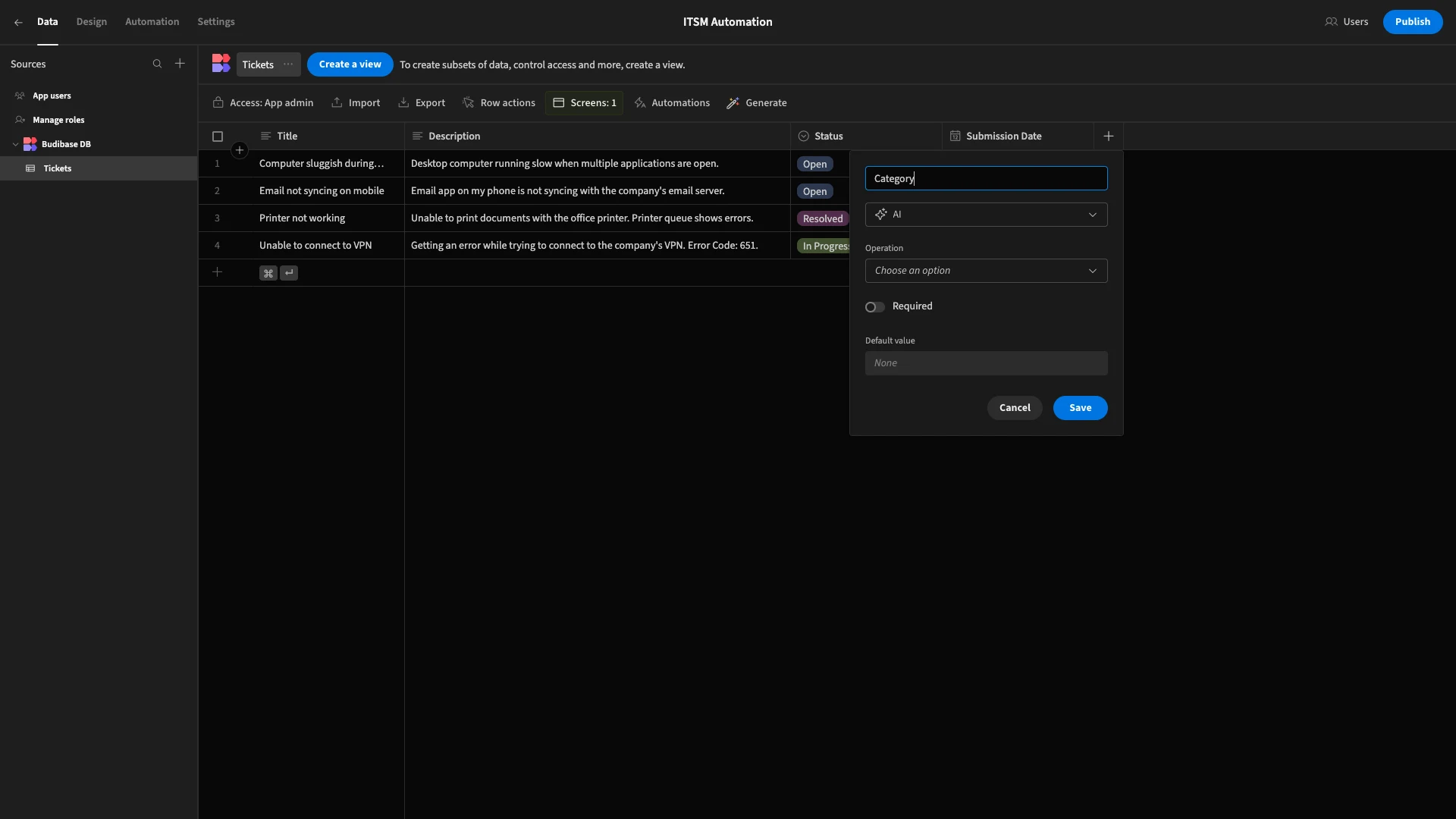Click the plus icon in empty row
Viewport: 1456px width, 819px height.
point(217,272)
